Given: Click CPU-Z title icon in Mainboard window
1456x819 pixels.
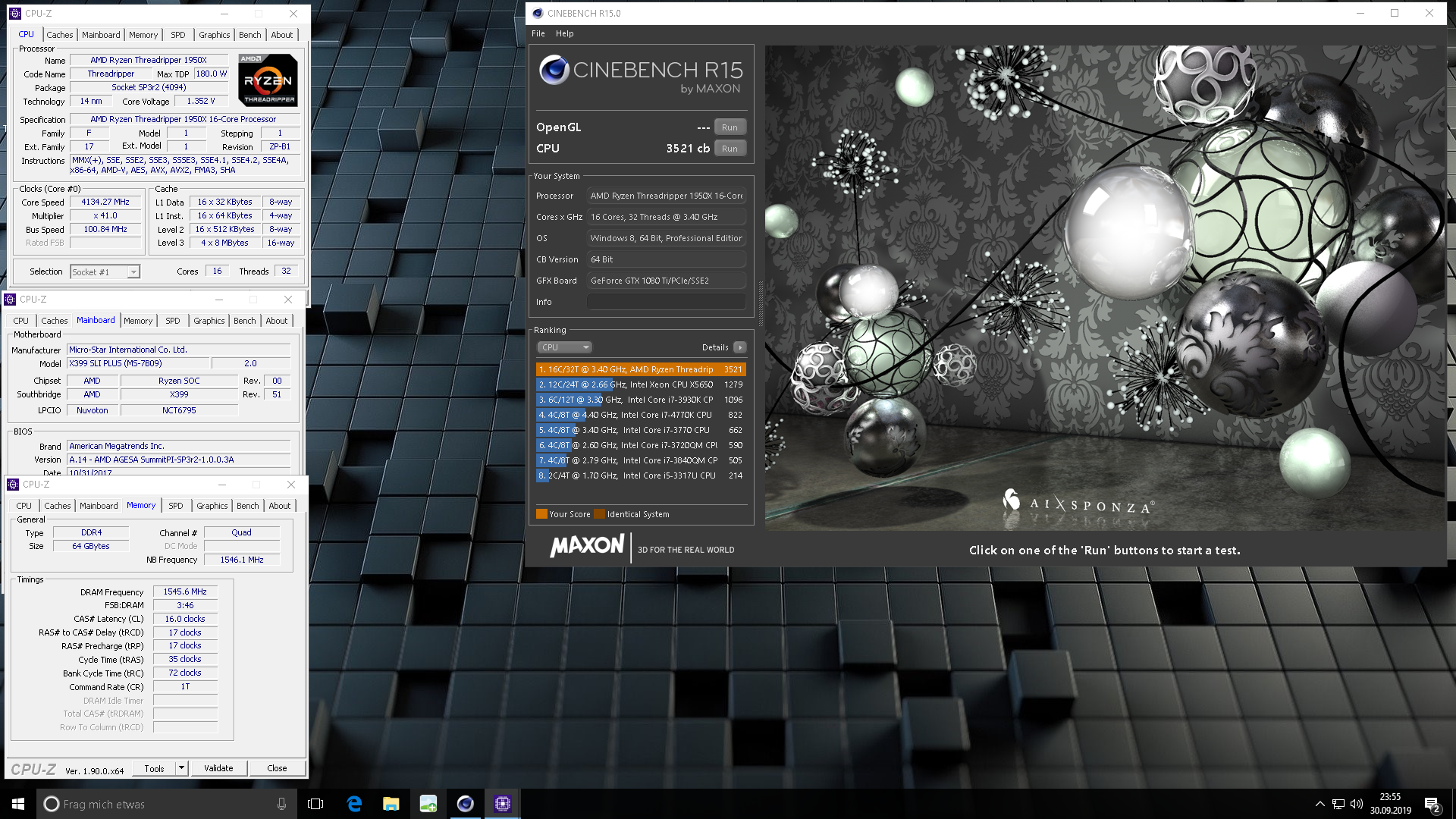Looking at the screenshot, I should pos(11,300).
